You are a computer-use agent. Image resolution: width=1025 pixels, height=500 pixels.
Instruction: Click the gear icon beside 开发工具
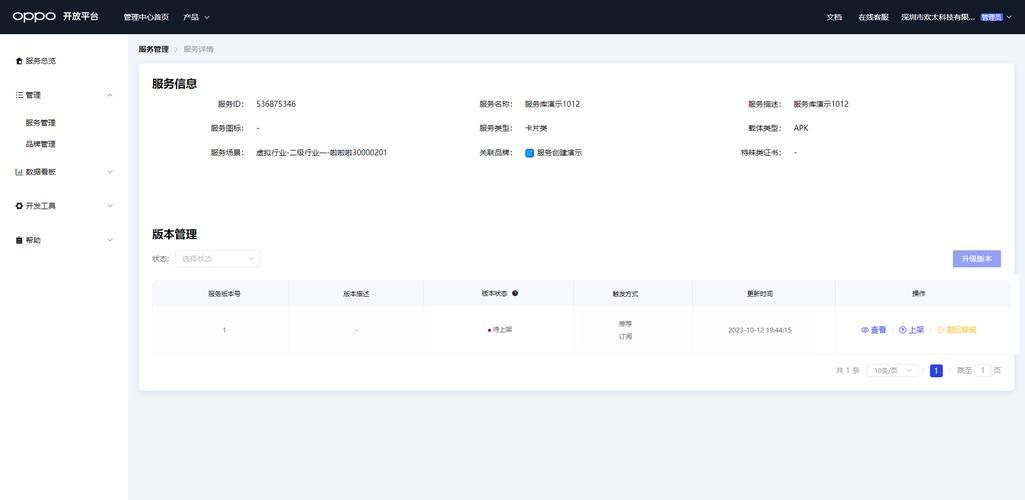[19, 206]
